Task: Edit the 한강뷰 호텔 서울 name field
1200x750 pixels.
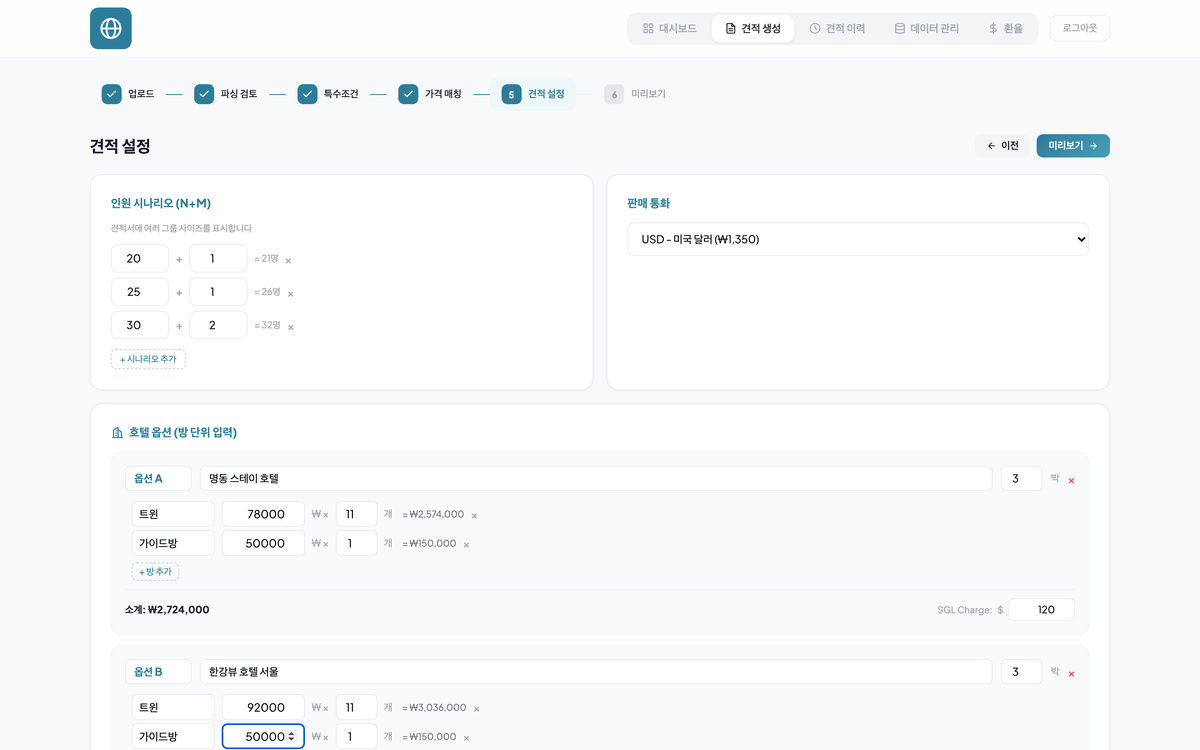Action: tap(596, 671)
